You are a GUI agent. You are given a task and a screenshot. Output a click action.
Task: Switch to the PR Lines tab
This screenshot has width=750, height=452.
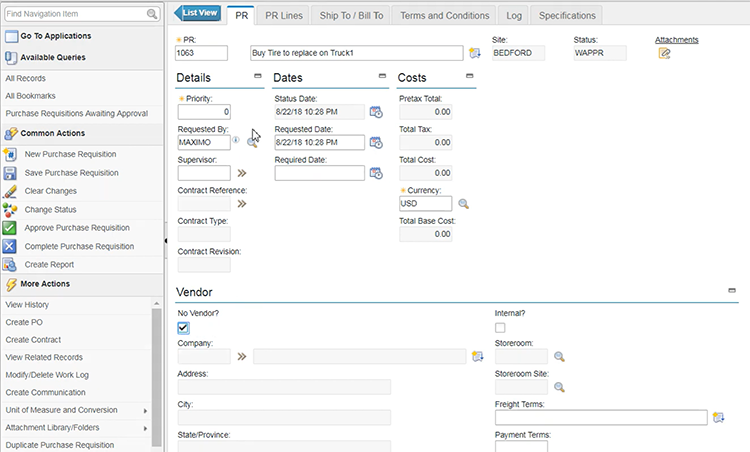click(285, 15)
